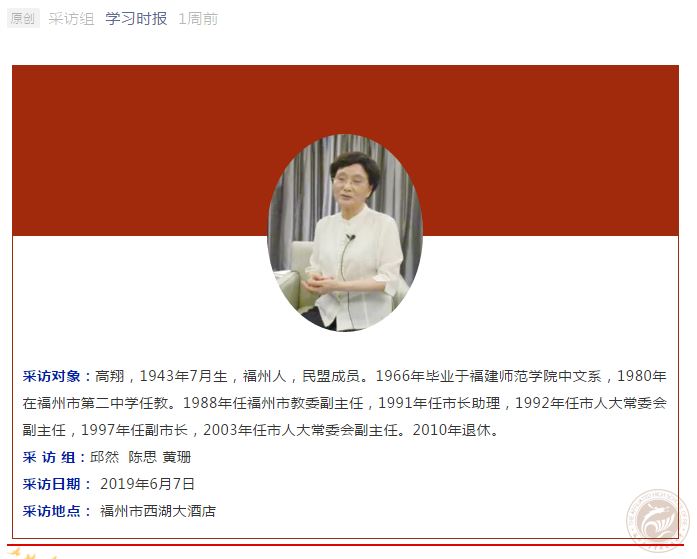
Task: Click interviewer name 黄珊
Action: point(176,457)
